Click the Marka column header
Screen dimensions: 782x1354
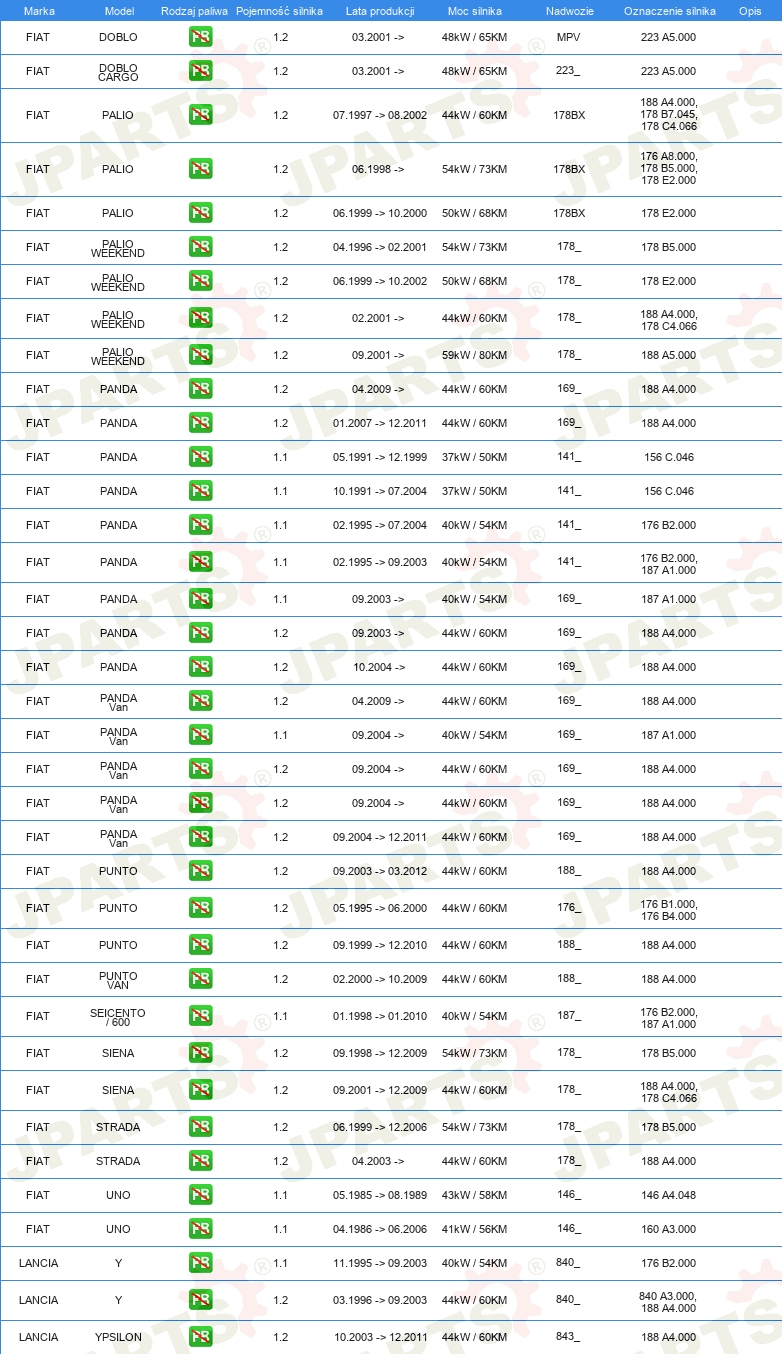click(39, 10)
